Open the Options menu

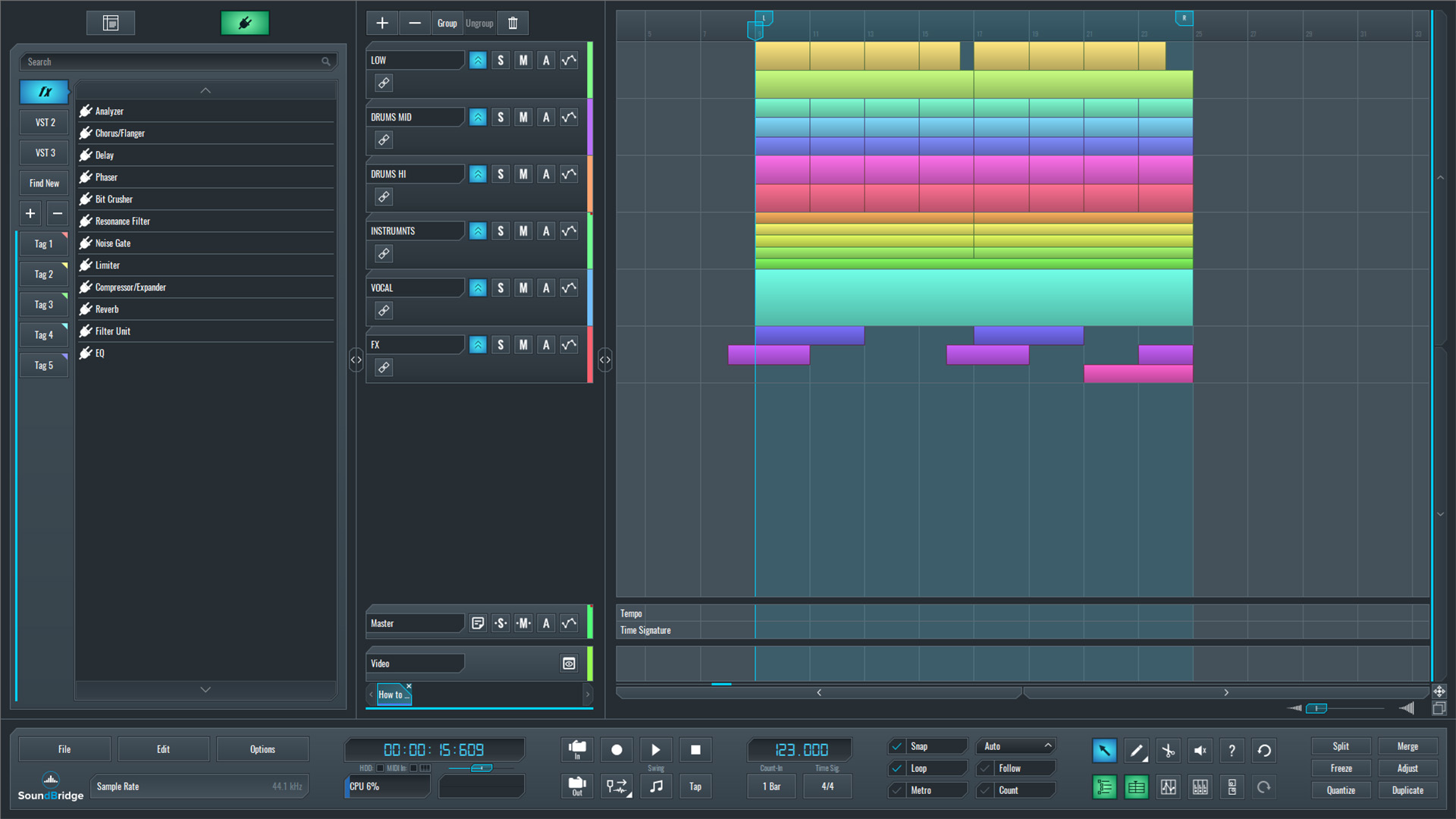262,749
